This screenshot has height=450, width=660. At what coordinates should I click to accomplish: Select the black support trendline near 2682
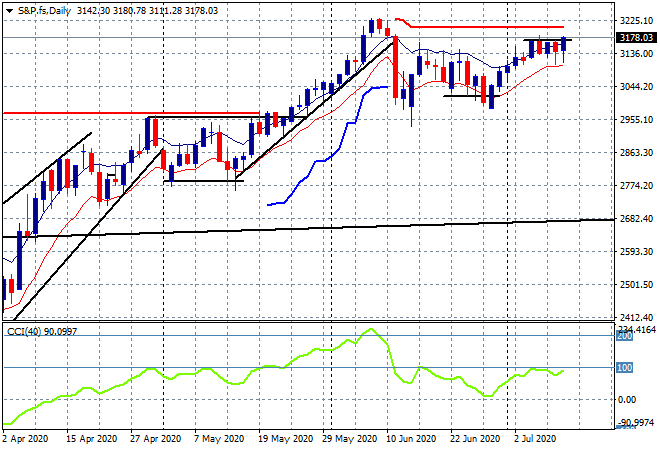pyautogui.click(x=307, y=228)
